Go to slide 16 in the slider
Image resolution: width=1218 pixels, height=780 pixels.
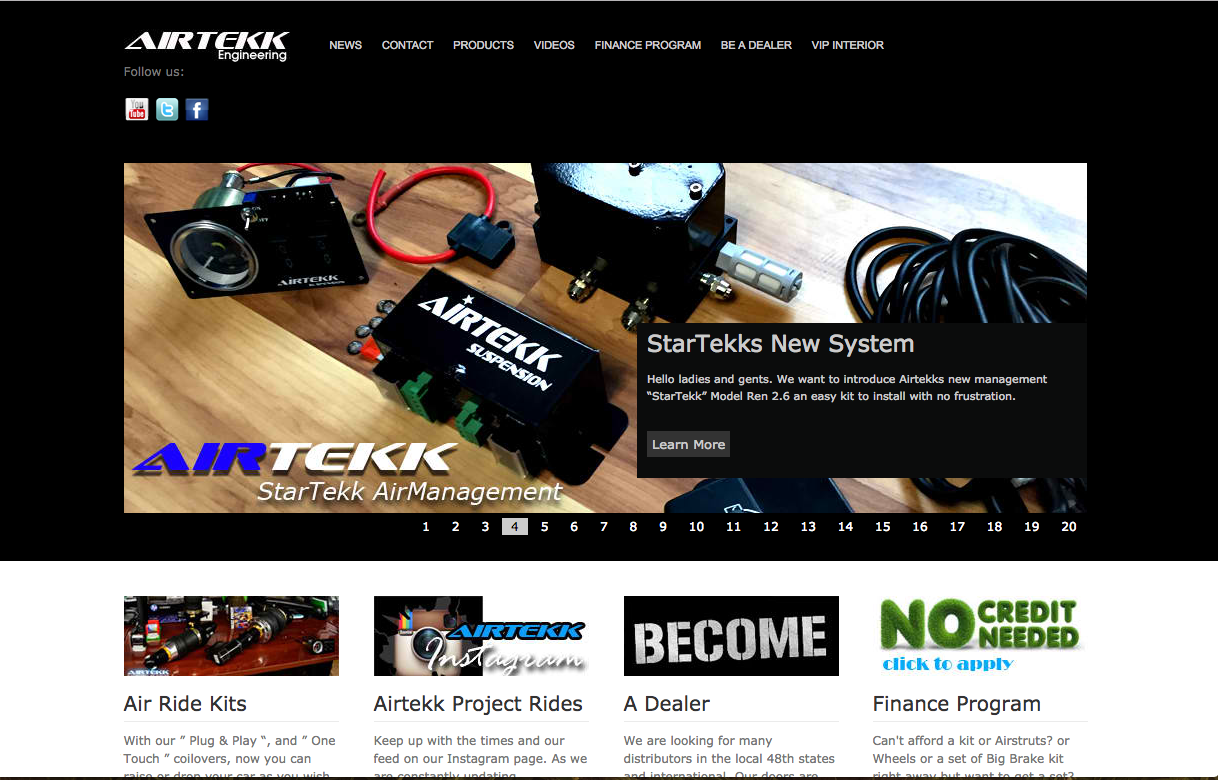[920, 527]
